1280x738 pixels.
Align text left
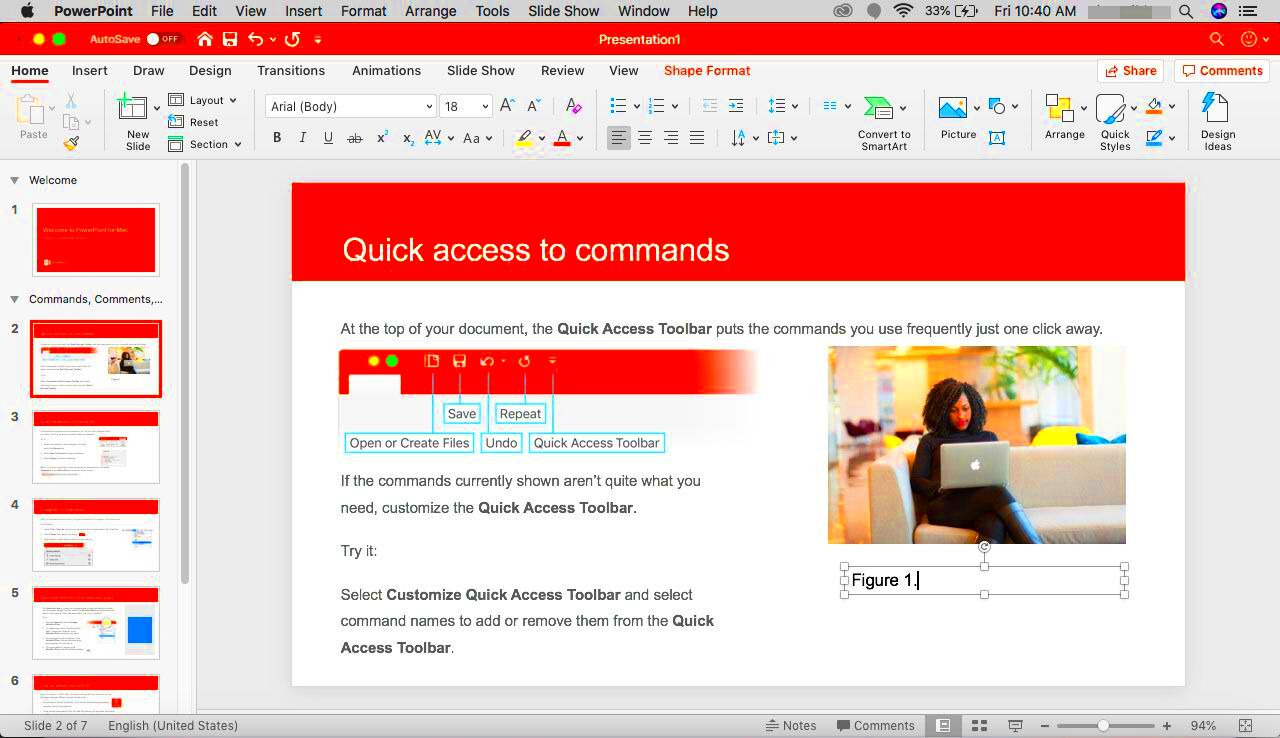pyautogui.click(x=619, y=138)
